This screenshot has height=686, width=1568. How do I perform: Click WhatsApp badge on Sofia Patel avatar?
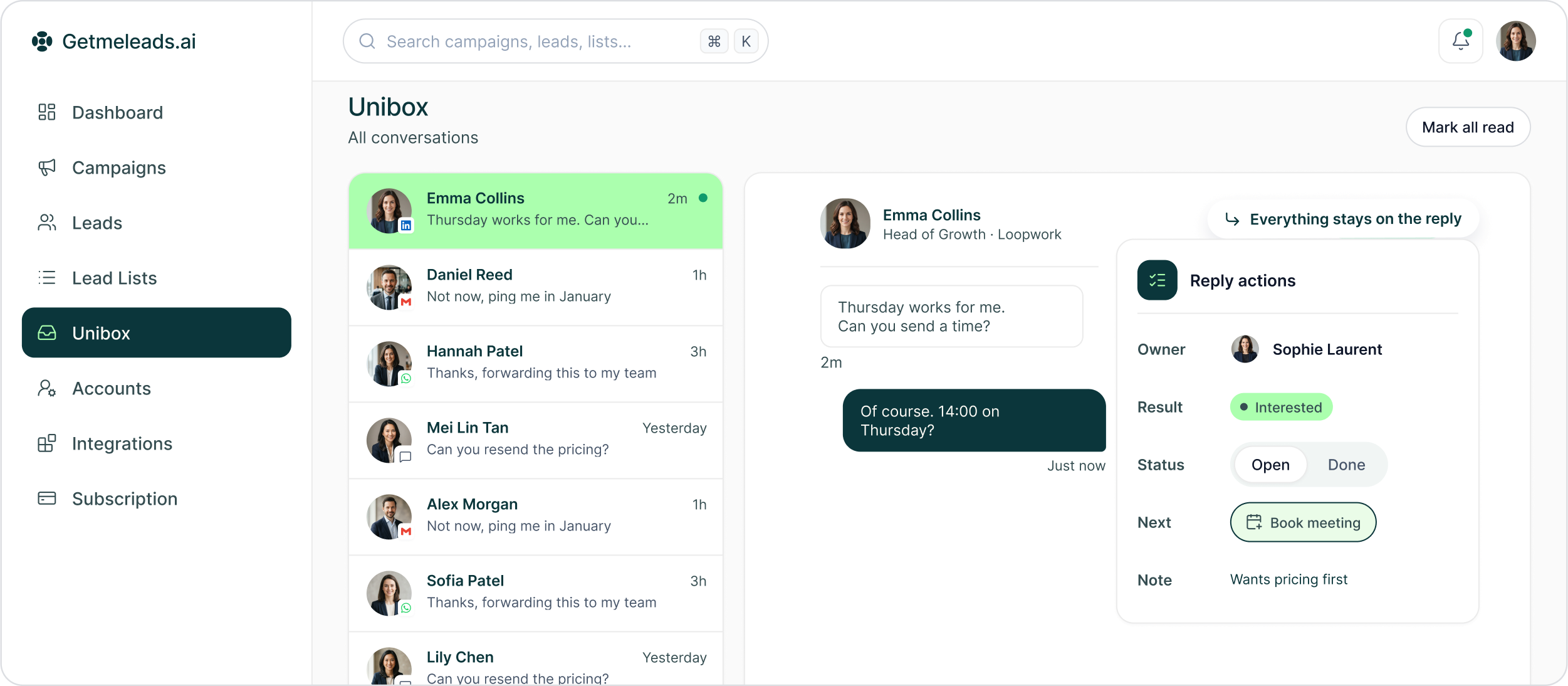406,608
